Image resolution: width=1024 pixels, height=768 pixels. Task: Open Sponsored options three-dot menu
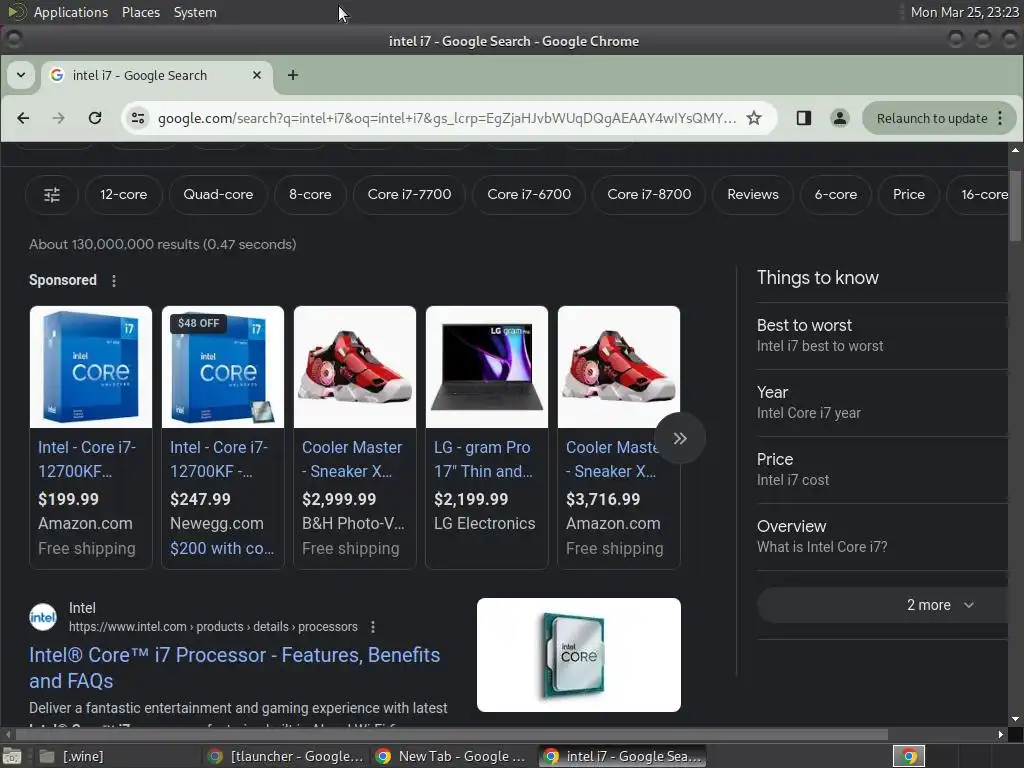pyautogui.click(x=114, y=281)
